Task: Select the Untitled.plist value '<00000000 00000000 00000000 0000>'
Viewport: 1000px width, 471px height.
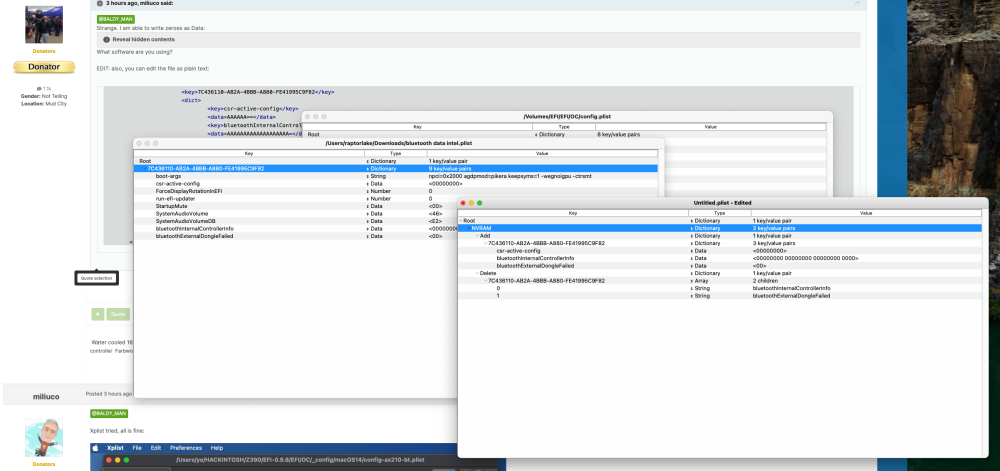Action: pyautogui.click(x=805, y=258)
